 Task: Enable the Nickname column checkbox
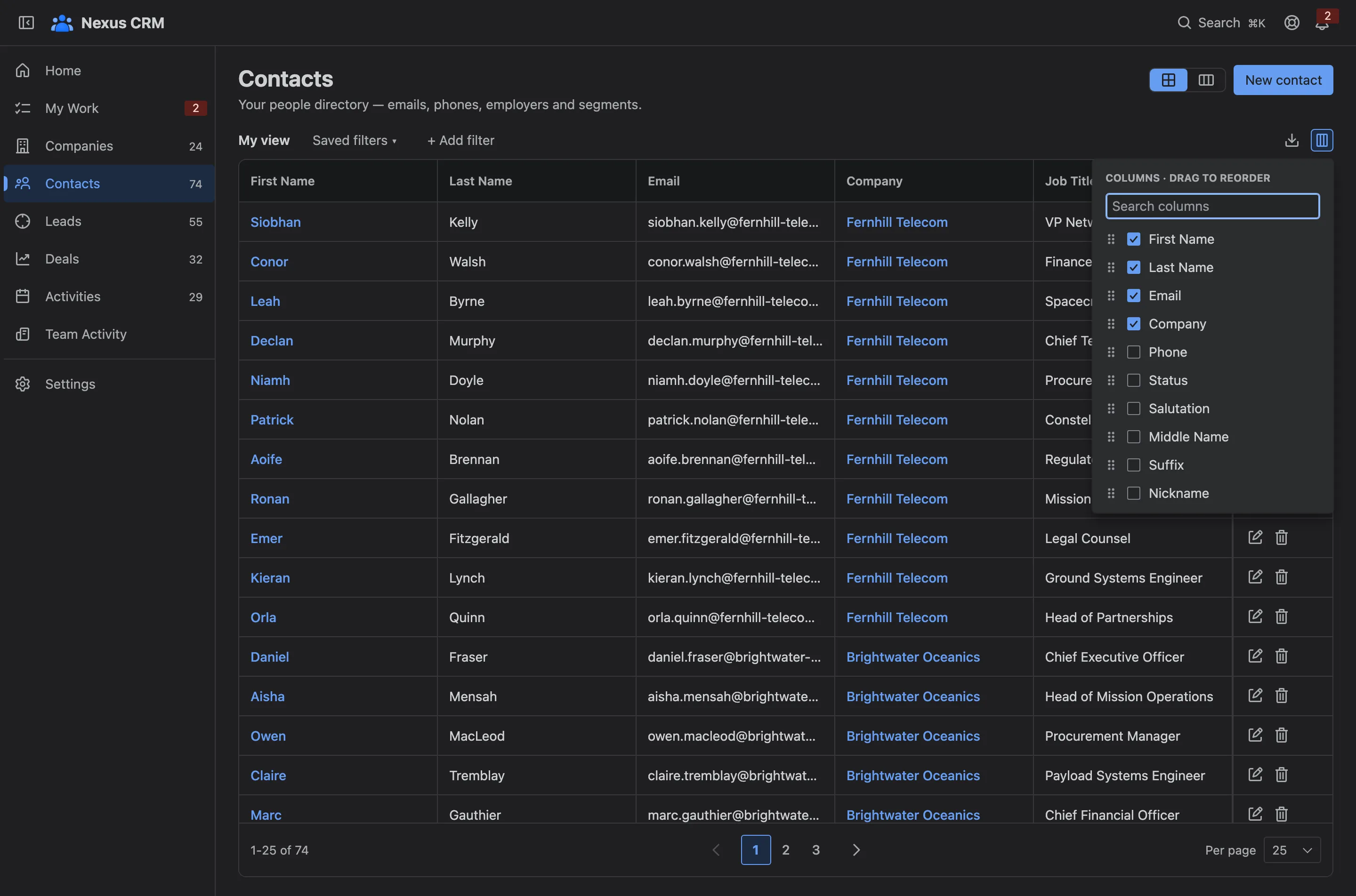1134,493
